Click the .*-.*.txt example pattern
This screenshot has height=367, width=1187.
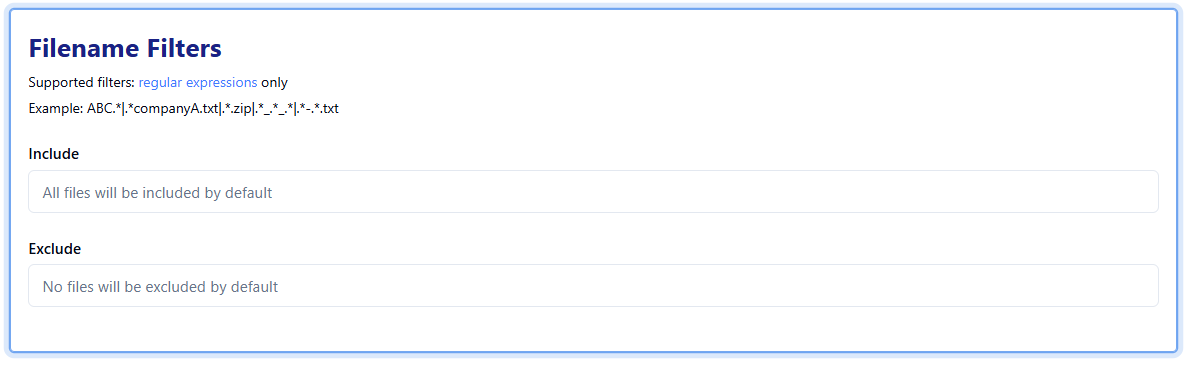[316, 108]
